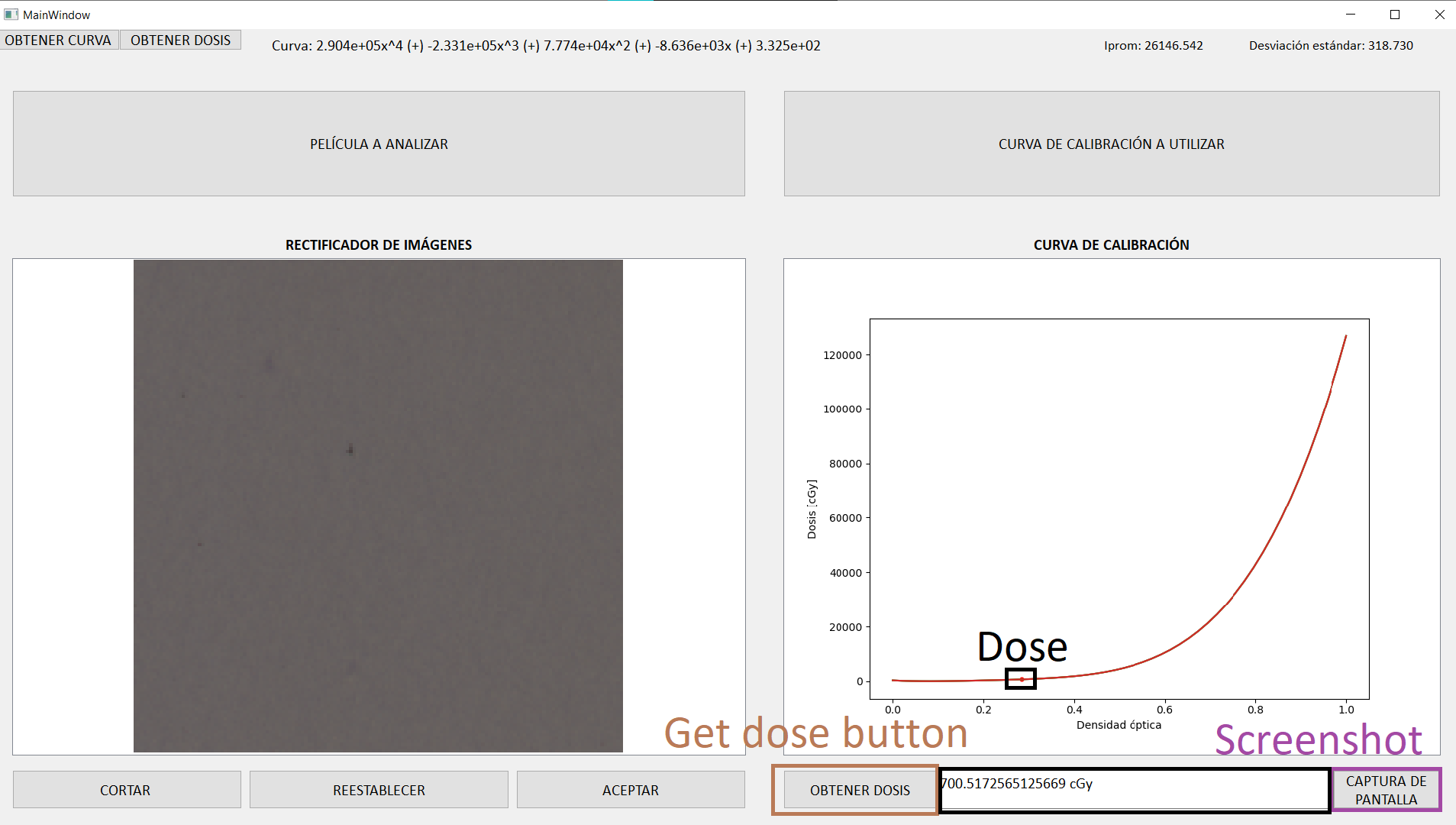Image resolution: width=1456 pixels, height=825 pixels.
Task: Click the RECTIFICADOR DE IMÁGENES heading
Action: pyautogui.click(x=378, y=244)
